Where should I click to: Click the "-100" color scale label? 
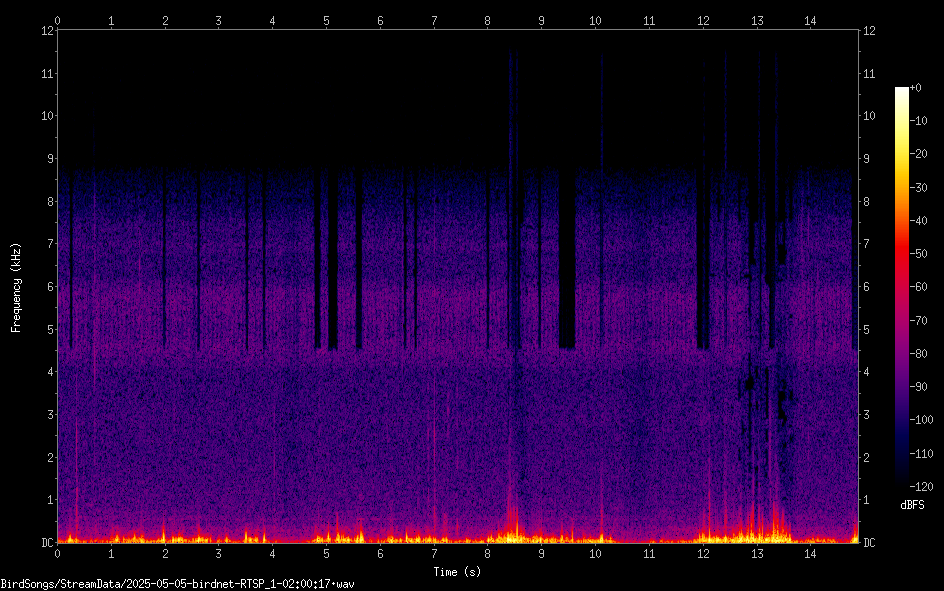pos(922,420)
